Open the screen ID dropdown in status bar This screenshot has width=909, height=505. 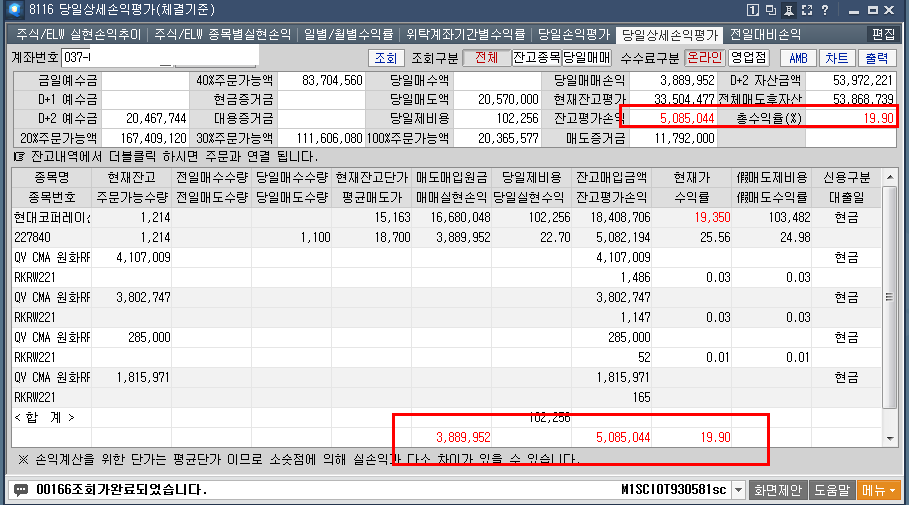[x=738, y=490]
